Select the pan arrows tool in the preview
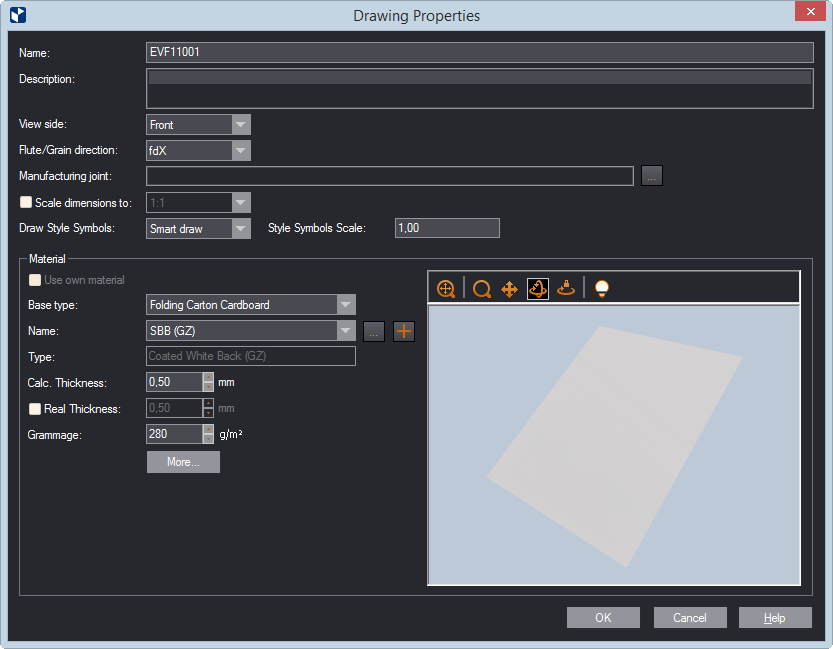The height and width of the screenshot is (649, 833). pos(509,289)
